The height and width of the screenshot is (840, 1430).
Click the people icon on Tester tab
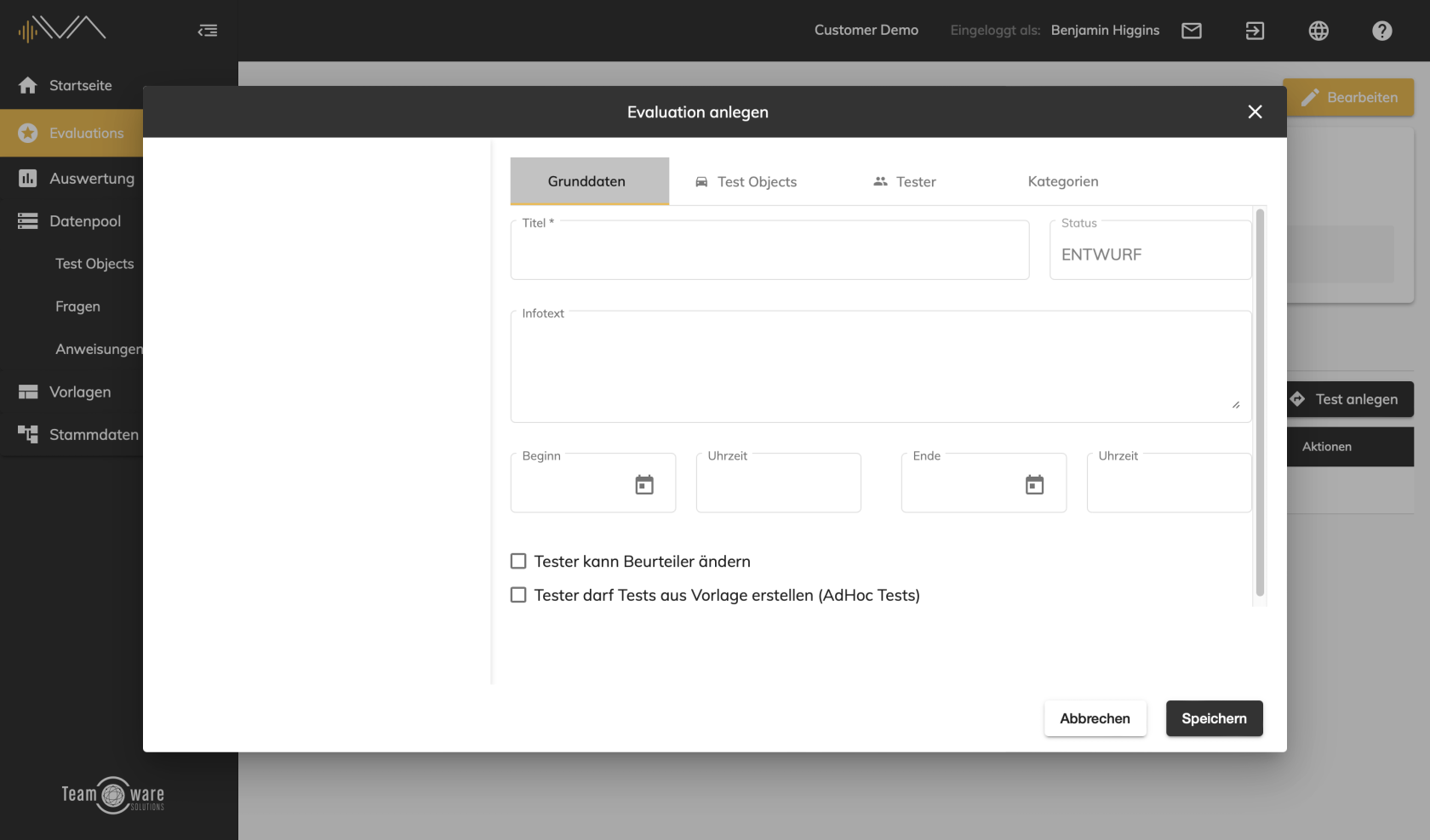coord(880,181)
